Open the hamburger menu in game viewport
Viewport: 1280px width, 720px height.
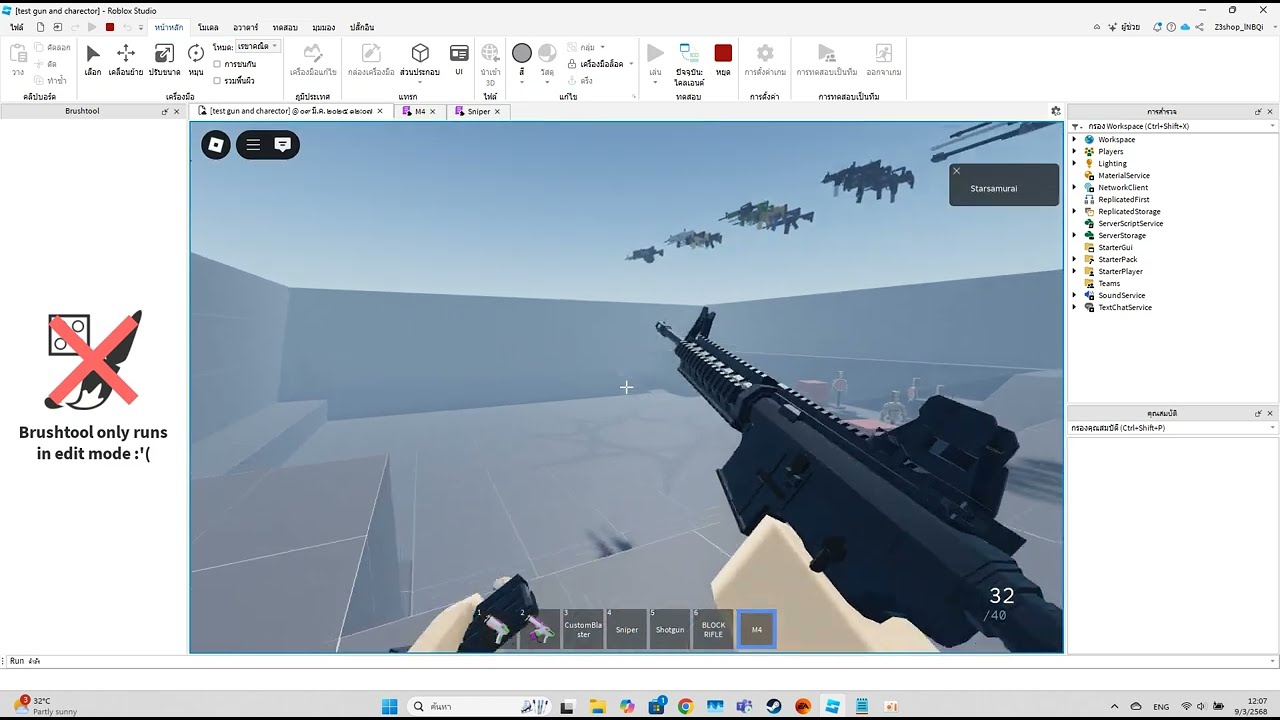coord(253,145)
